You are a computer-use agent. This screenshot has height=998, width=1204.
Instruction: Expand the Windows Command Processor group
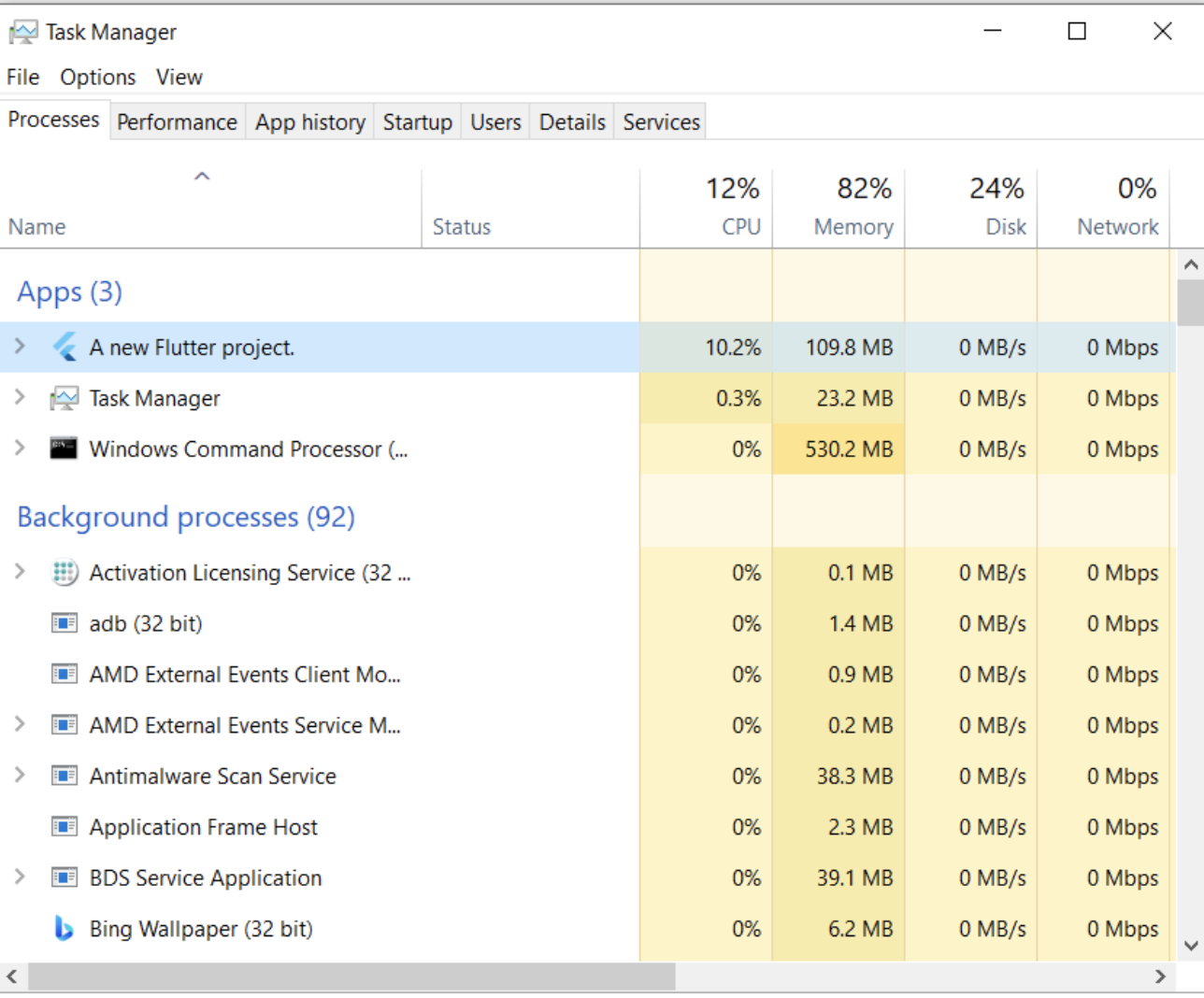point(19,448)
